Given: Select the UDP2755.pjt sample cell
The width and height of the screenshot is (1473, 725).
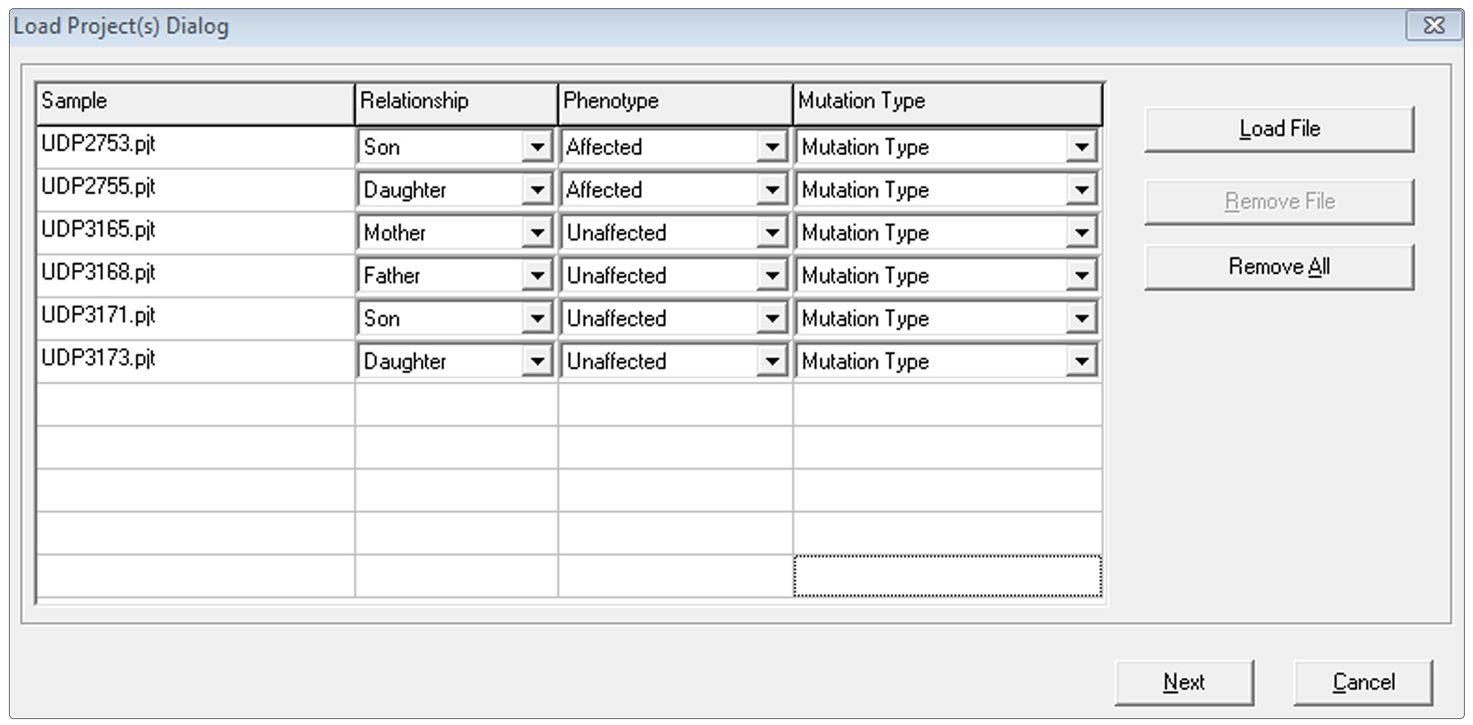Looking at the screenshot, I should [196, 190].
